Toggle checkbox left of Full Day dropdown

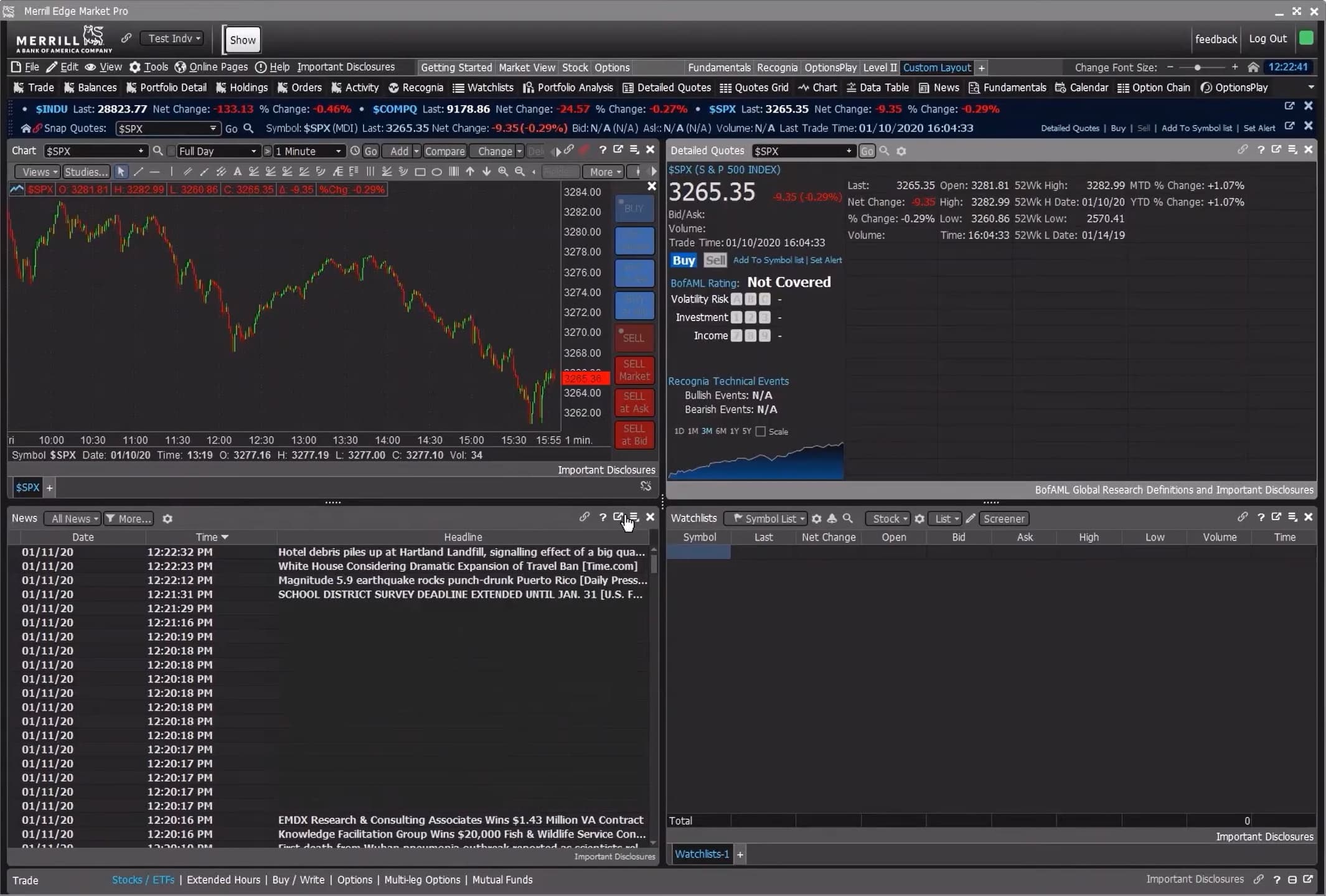(171, 151)
